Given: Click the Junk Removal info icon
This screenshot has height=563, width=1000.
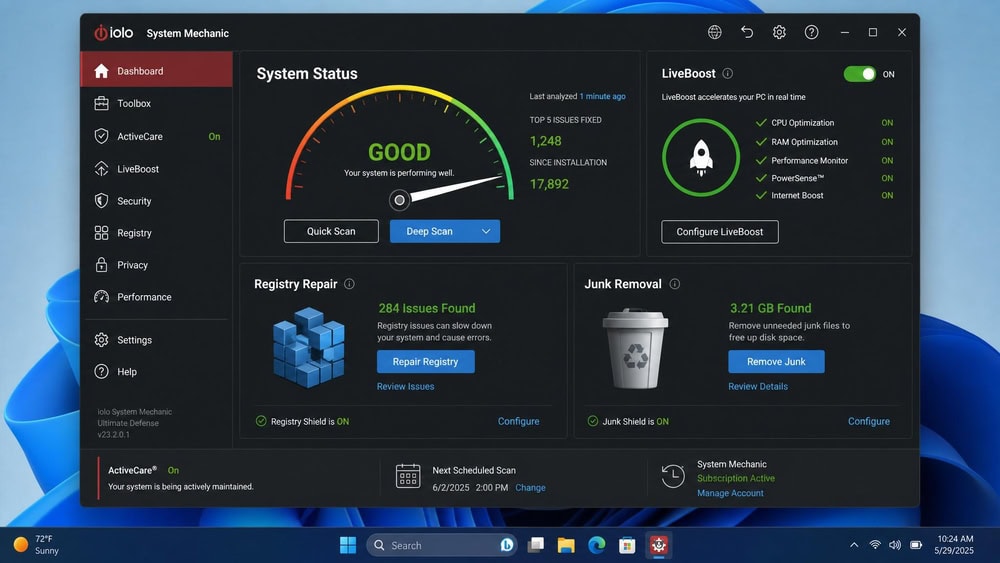Looking at the screenshot, I should point(675,284).
